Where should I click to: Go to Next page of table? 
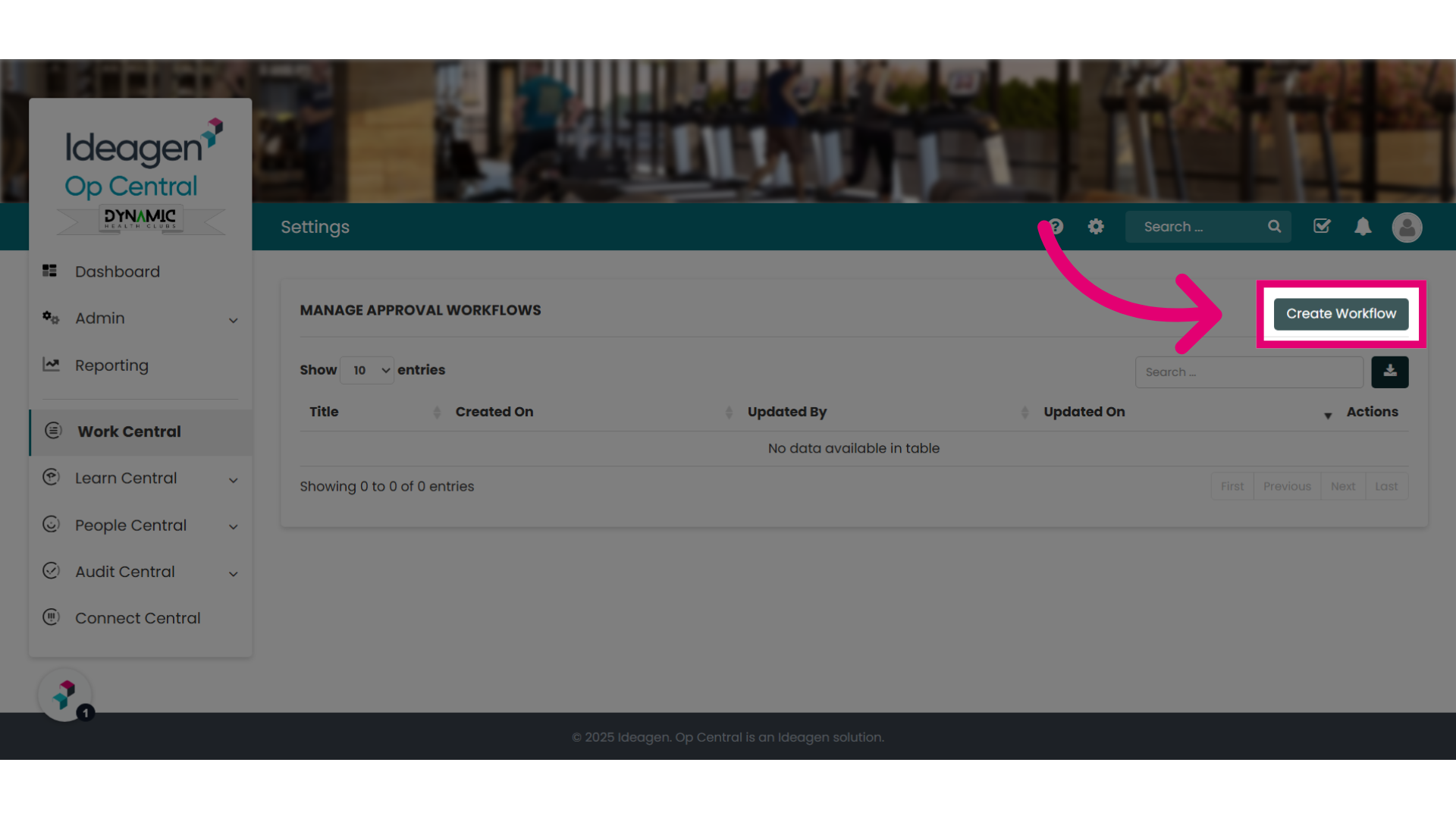[1343, 486]
